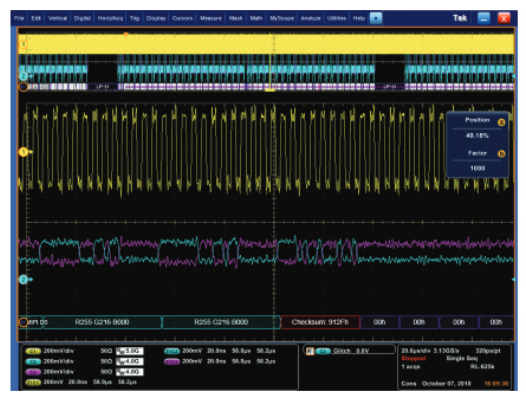526x397 pixels.
Task: Open the Cursors menu
Action: coord(182,18)
